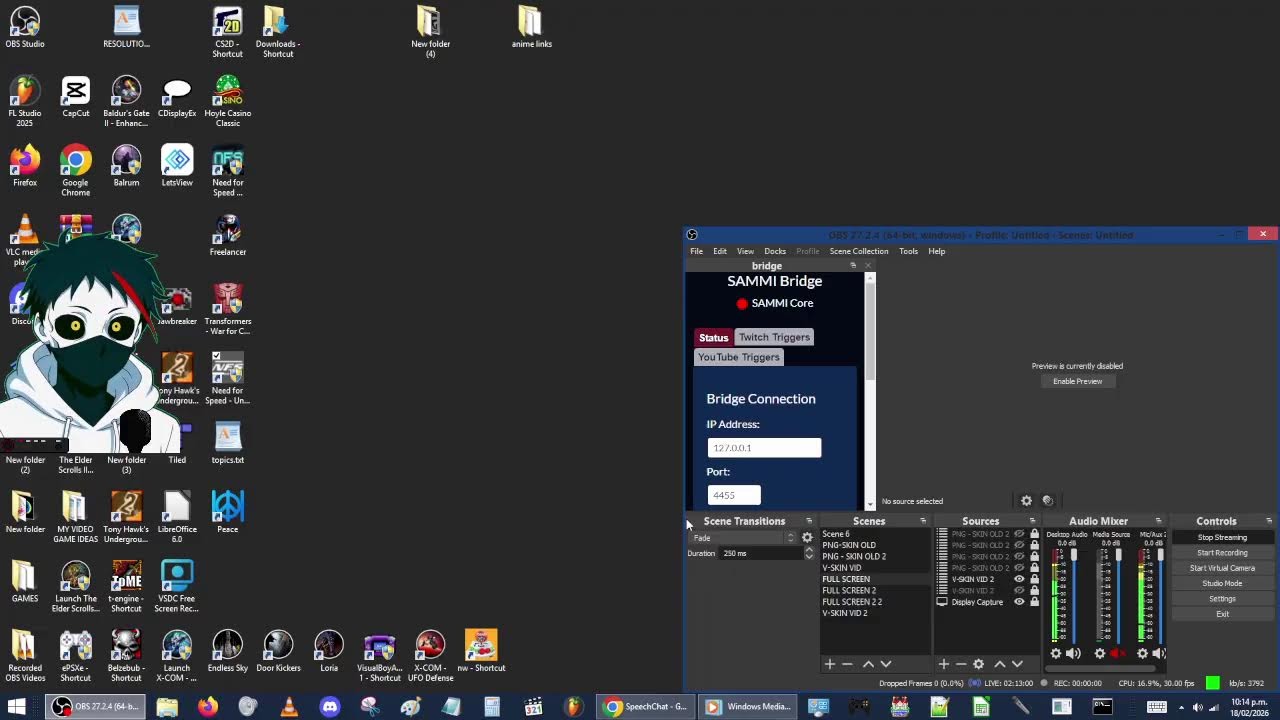Toggle visibility of the Display Capture source

[x=1019, y=602]
